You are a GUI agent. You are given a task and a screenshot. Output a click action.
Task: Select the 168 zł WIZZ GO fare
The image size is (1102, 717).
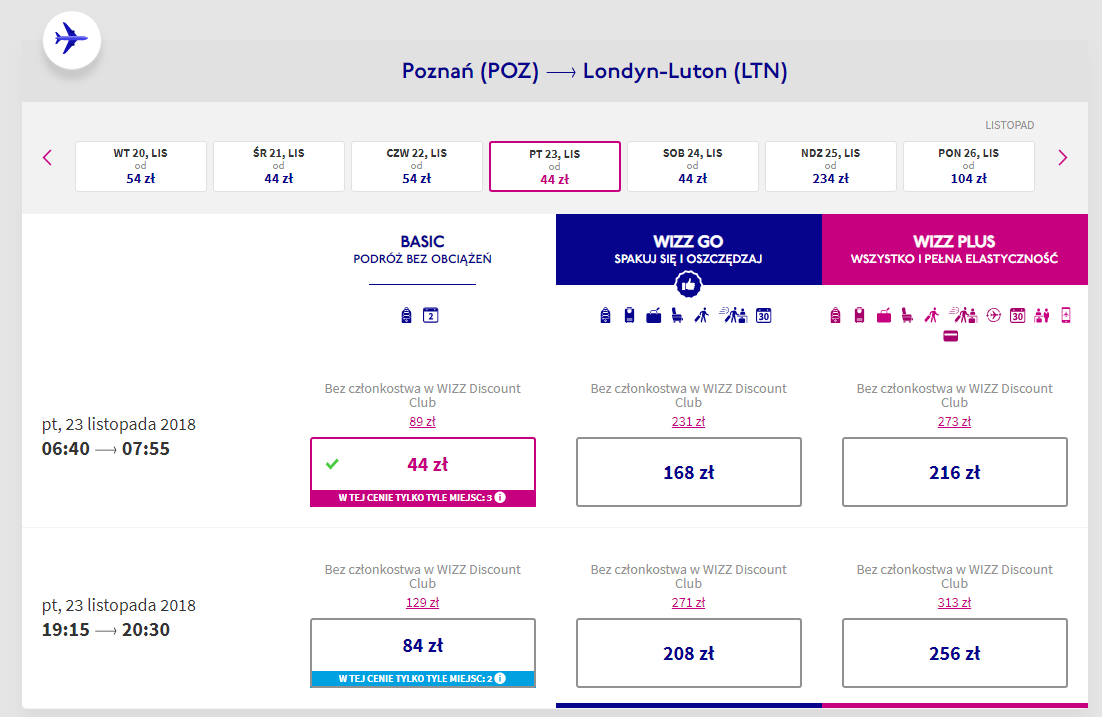[x=688, y=472]
